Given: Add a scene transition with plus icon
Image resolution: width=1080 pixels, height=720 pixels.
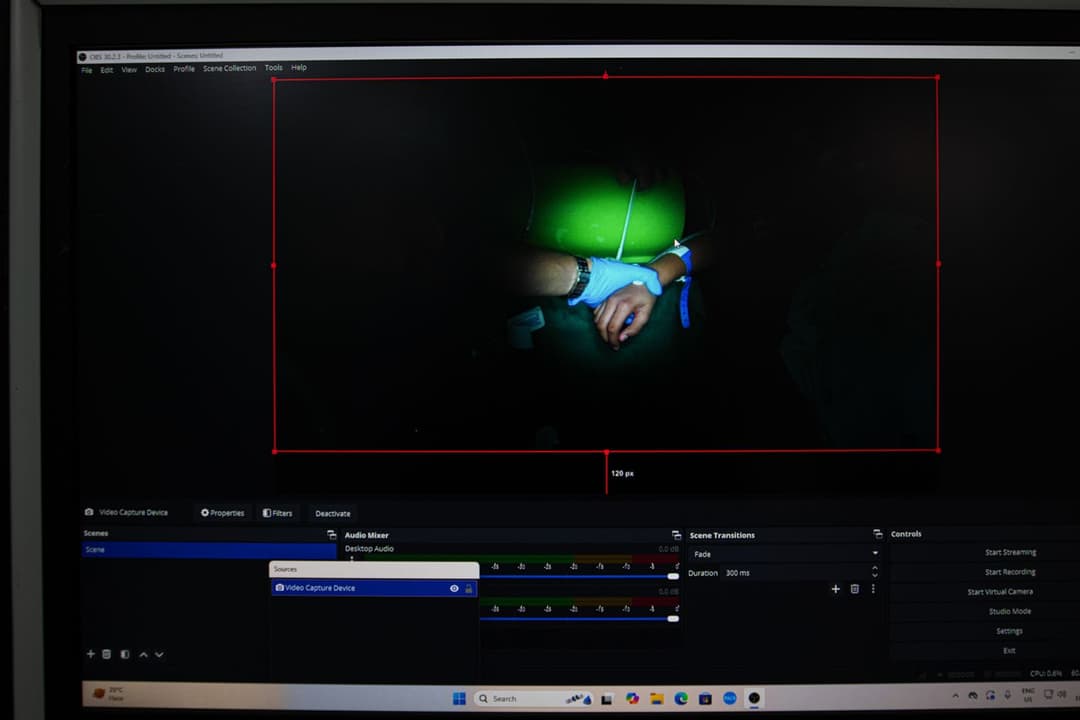Looking at the screenshot, I should tap(836, 589).
